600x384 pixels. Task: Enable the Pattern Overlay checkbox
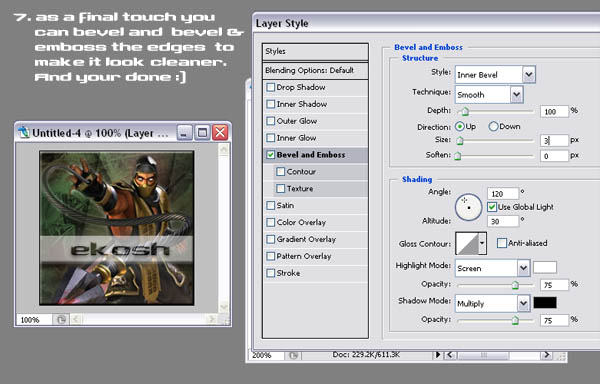click(x=270, y=256)
